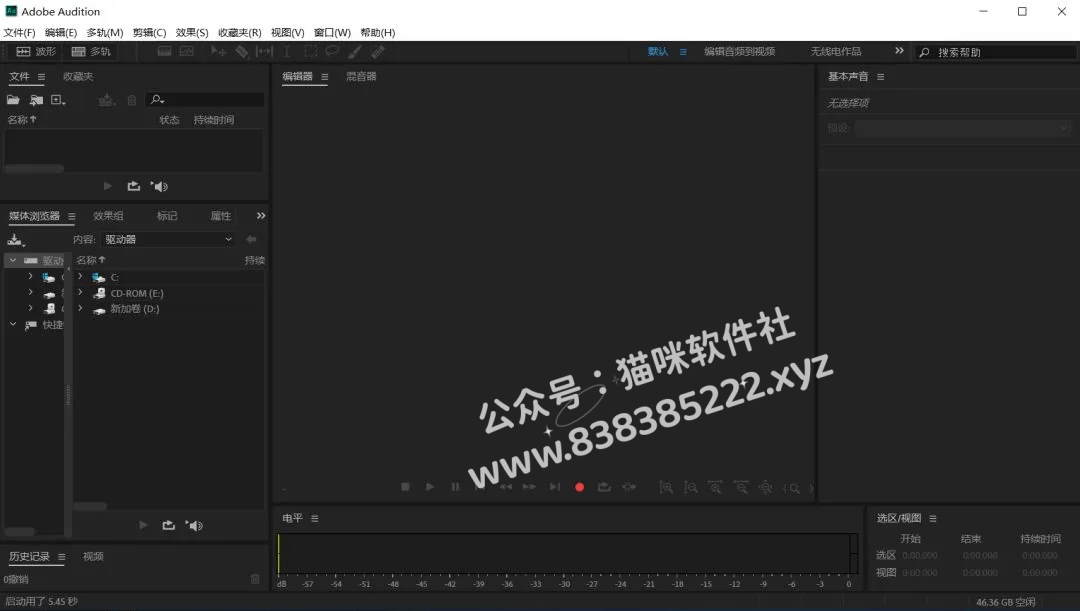The height and width of the screenshot is (611, 1080).
Task: Toggle auto-play speaker in media browser
Action: [194, 526]
